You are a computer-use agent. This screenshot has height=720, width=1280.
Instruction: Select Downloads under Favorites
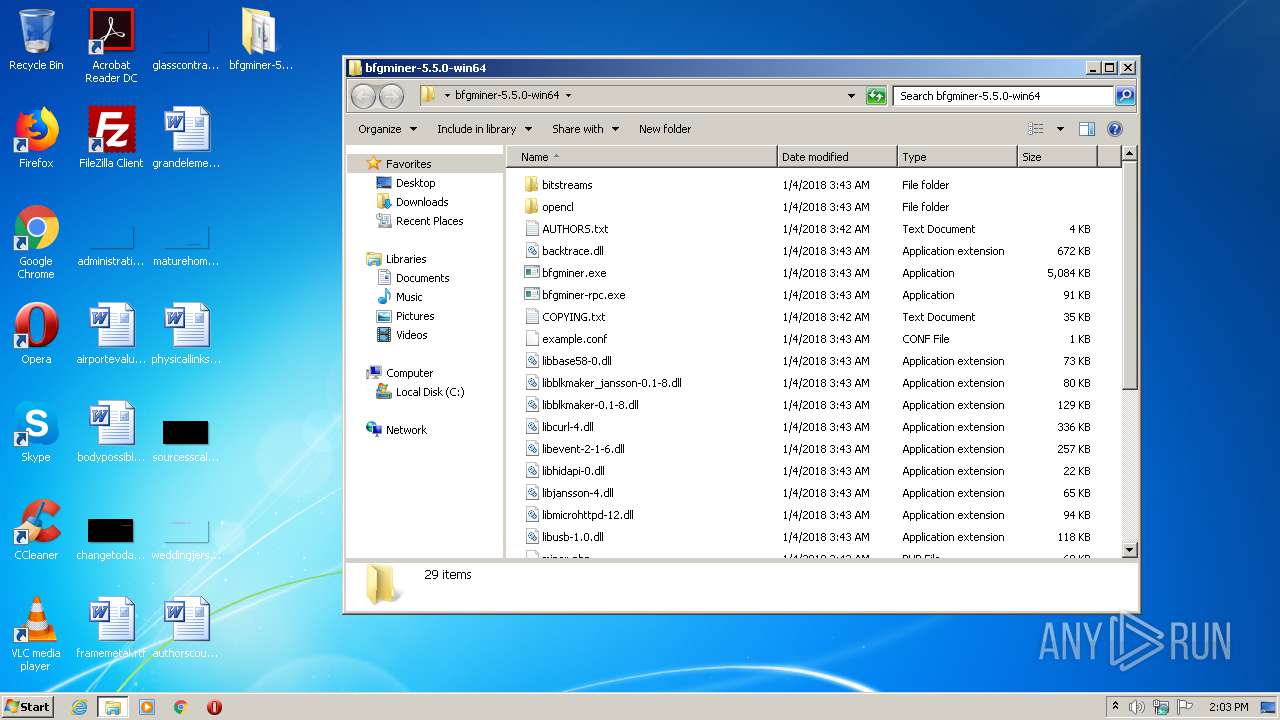click(422, 202)
